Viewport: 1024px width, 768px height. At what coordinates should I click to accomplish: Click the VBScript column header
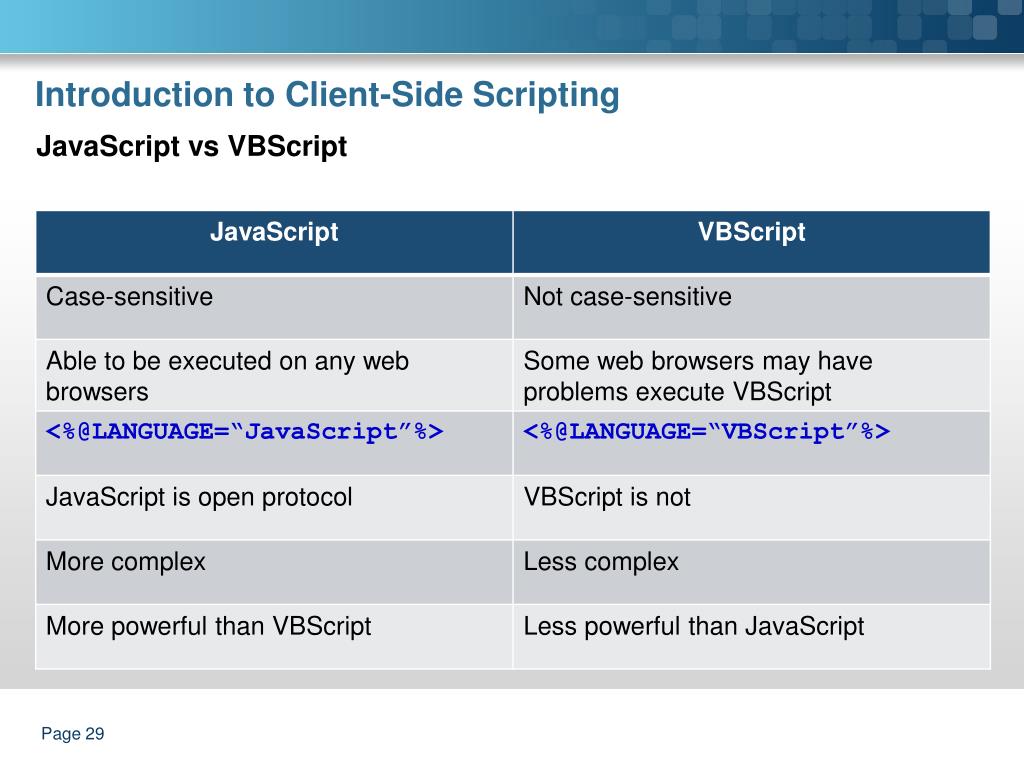pos(752,242)
